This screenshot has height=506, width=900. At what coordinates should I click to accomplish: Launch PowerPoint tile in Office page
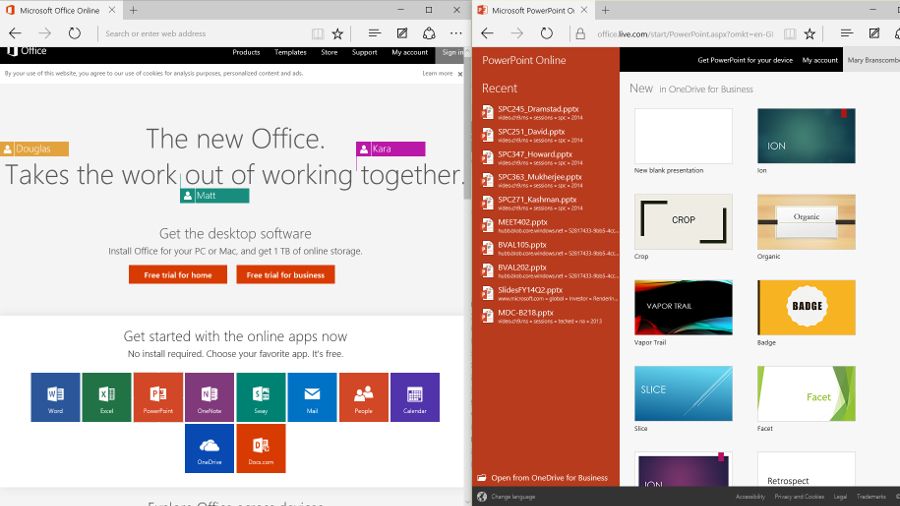click(x=158, y=397)
